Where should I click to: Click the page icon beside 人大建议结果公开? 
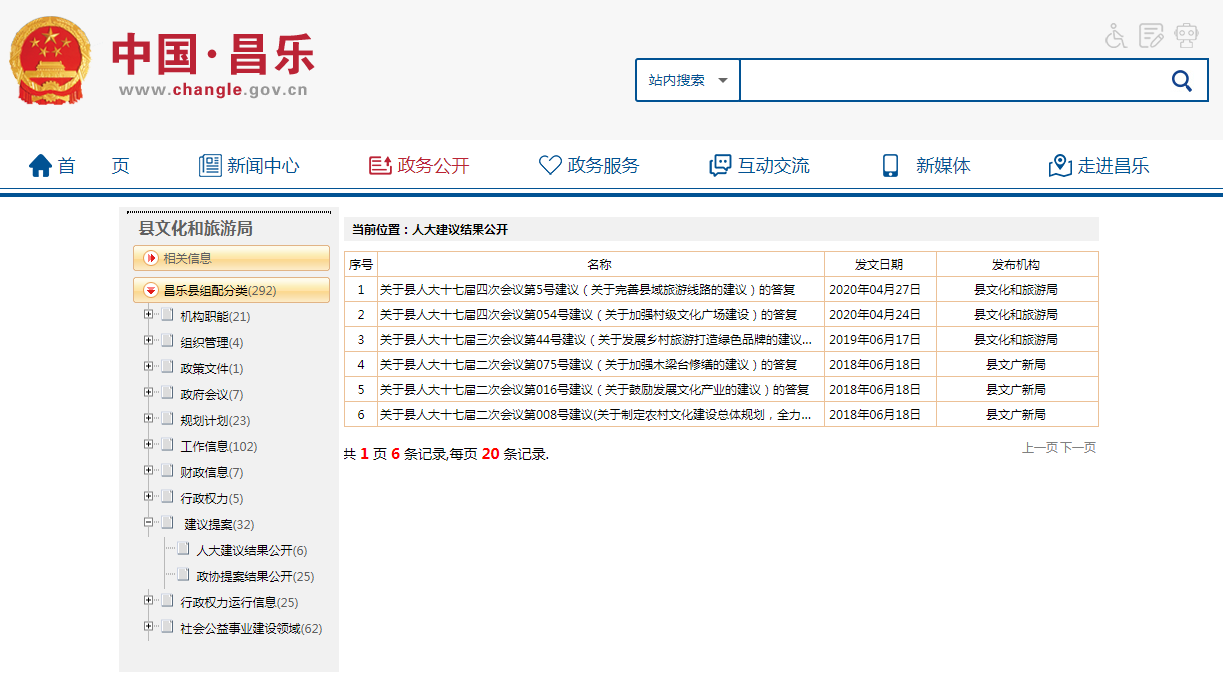pos(183,549)
